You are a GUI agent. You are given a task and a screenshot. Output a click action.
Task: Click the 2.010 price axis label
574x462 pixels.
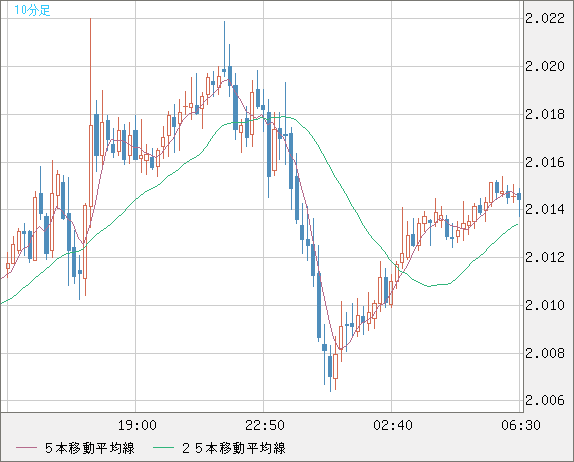tap(545, 305)
